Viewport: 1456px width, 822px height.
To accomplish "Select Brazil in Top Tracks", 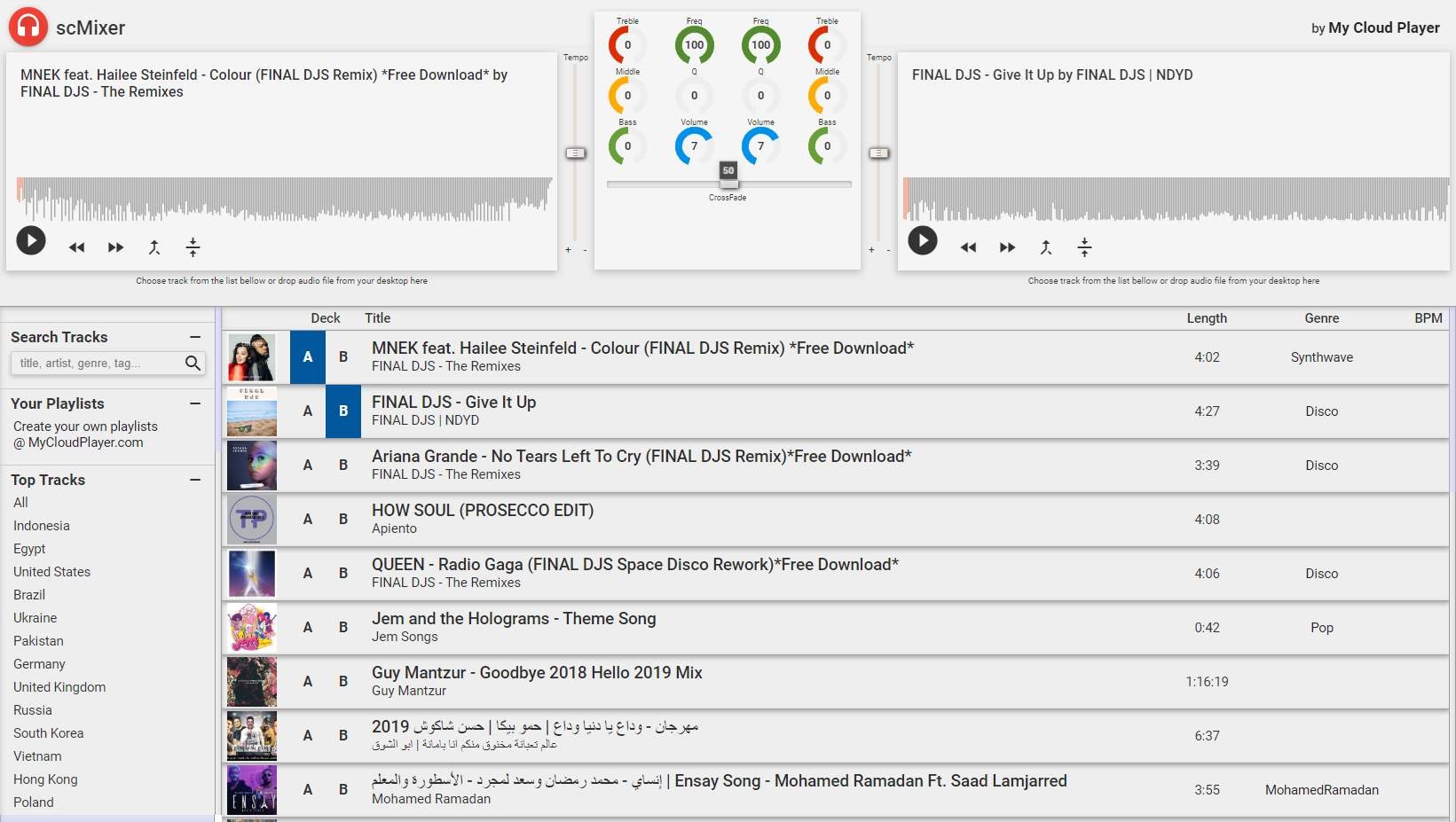I will coord(29,595).
